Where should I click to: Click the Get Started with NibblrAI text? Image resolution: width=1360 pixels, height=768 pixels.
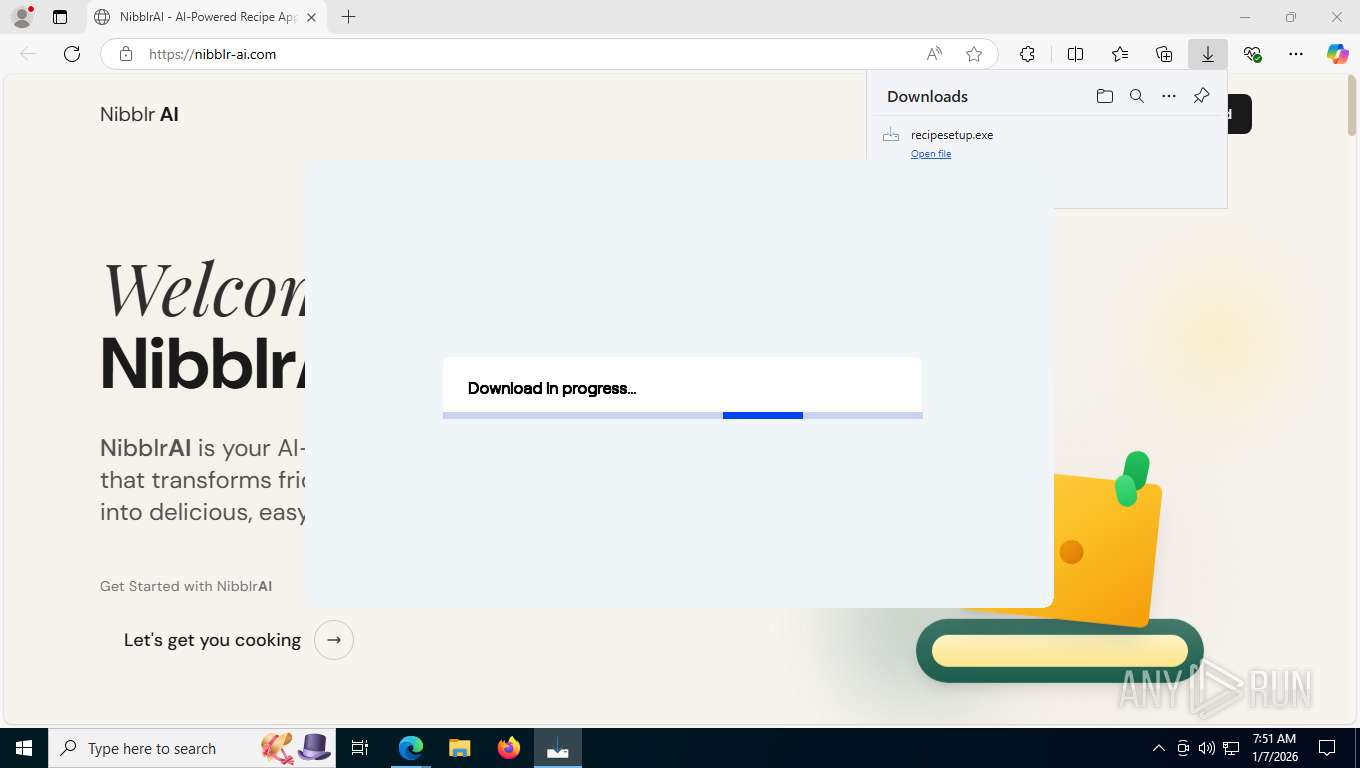tap(186, 586)
